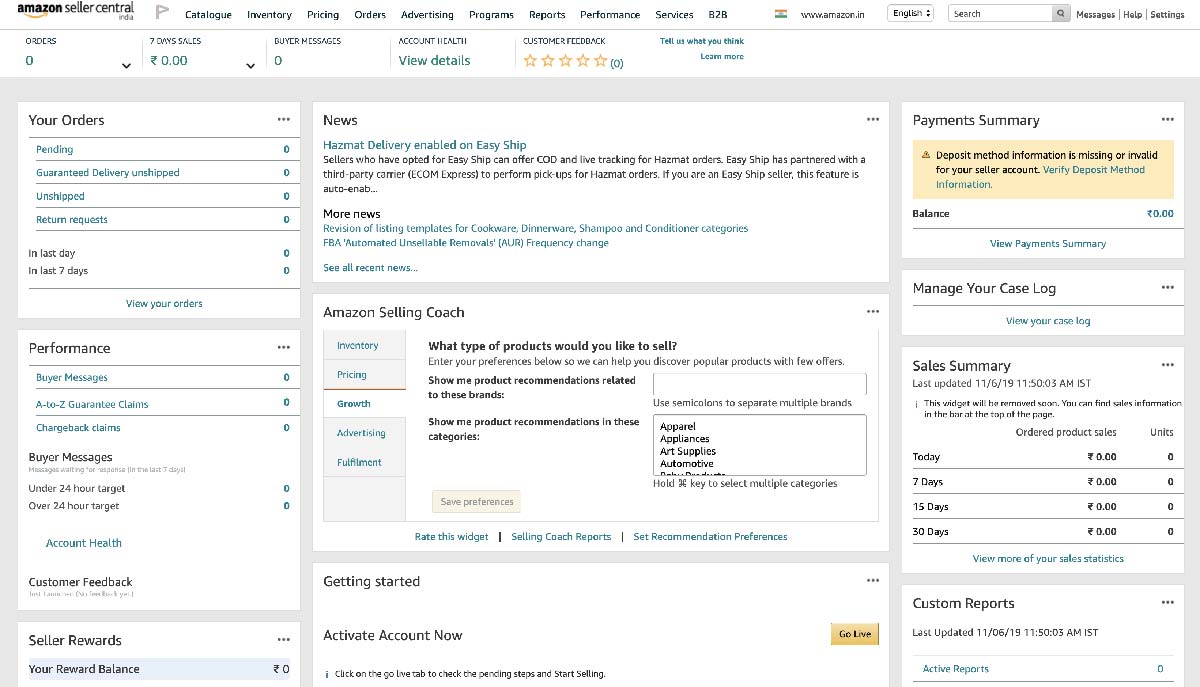Screen dimensions: 1200x687
Task: Click the Go Live button
Action: point(854,633)
